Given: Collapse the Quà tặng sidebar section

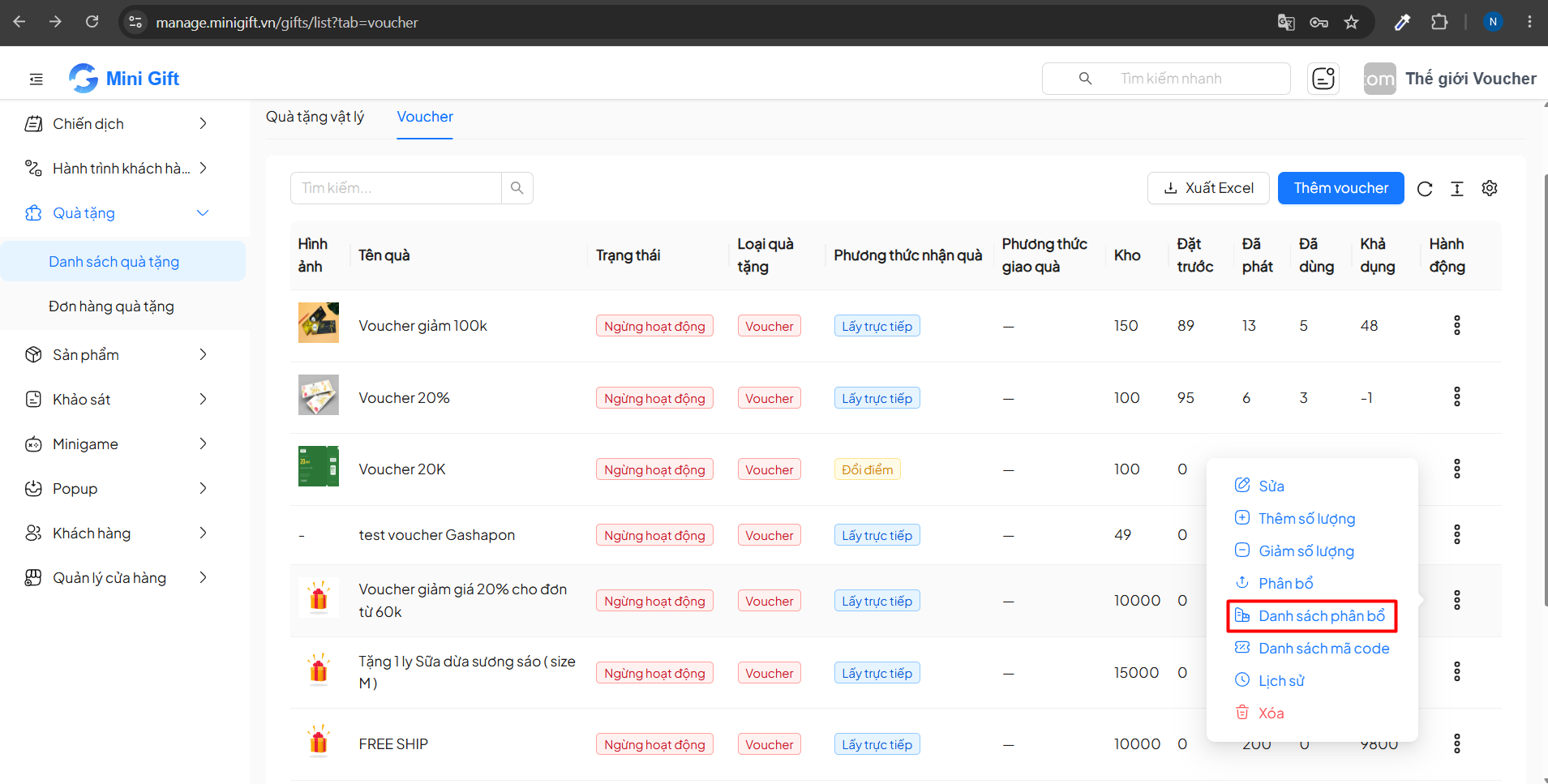Looking at the screenshot, I should coord(116,213).
